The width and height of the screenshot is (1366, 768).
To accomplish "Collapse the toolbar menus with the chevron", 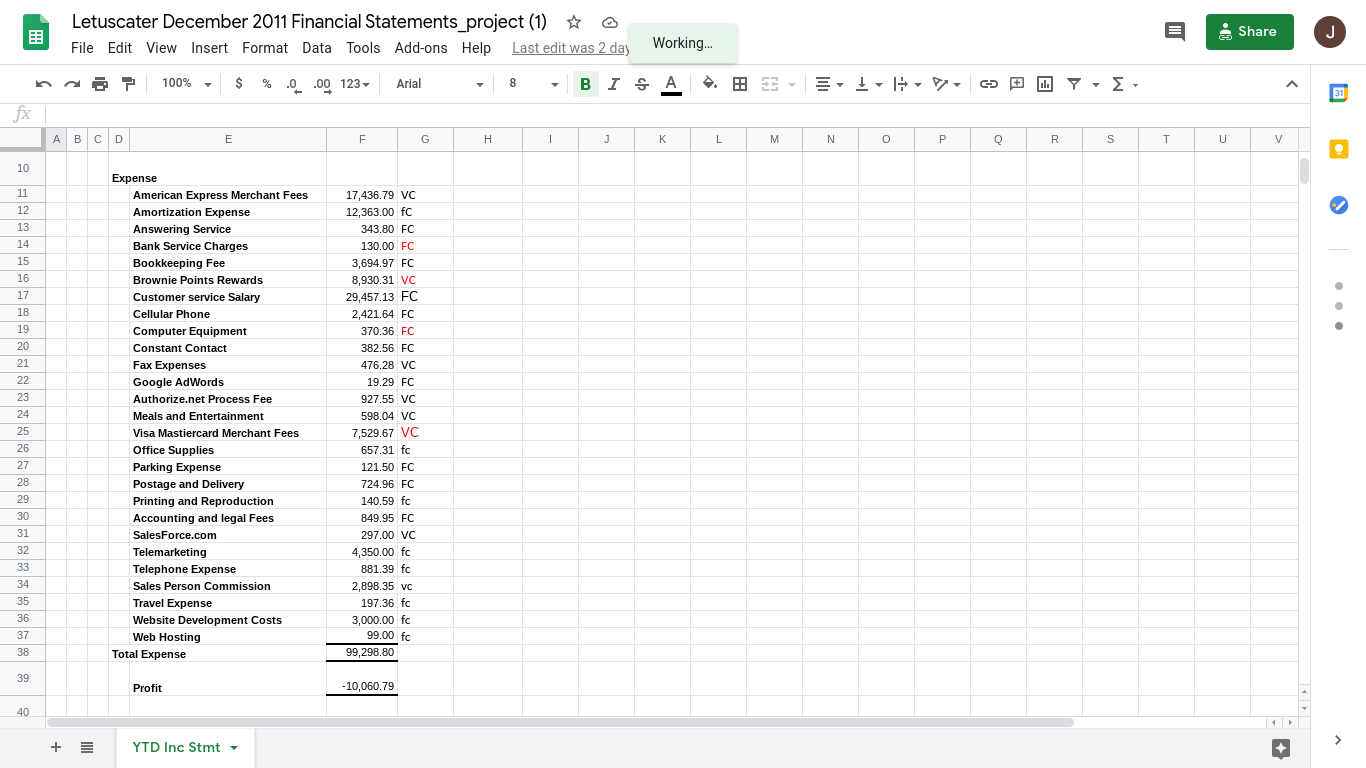I will click(1291, 84).
